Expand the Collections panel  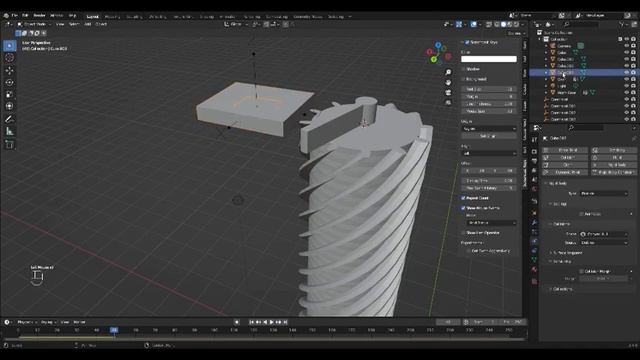tap(562, 289)
